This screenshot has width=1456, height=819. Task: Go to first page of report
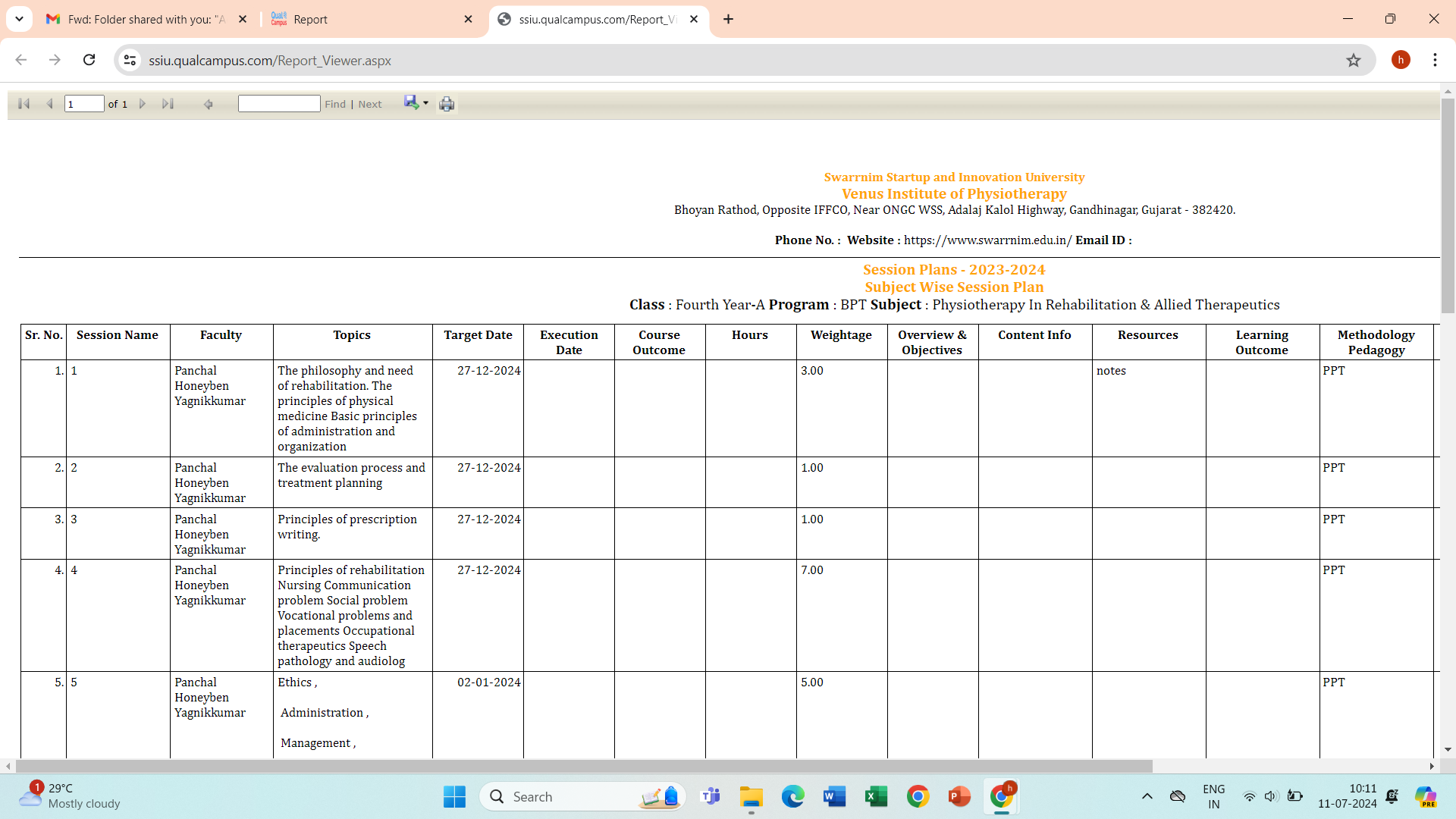pos(24,104)
